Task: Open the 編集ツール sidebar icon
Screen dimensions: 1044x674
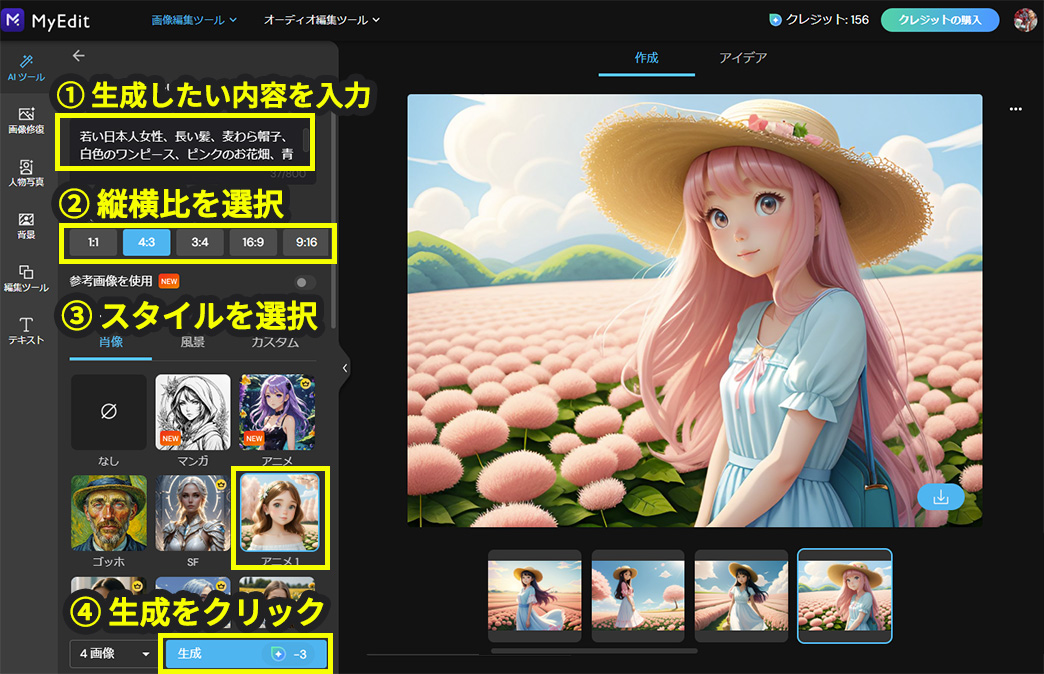Action: (x=27, y=279)
